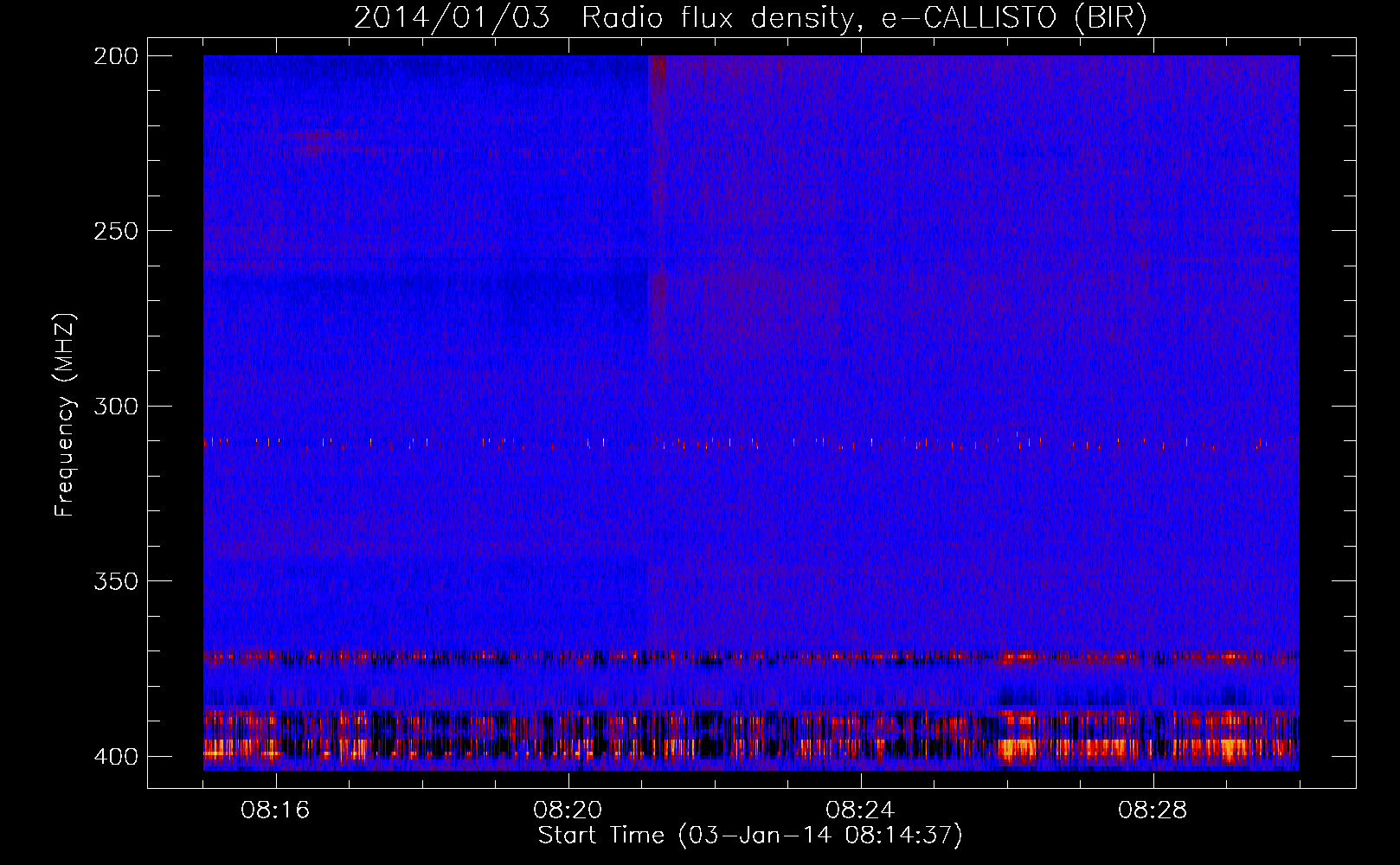Click the plot title '2014/01/03 Radio flux density'
This screenshot has width=1400, height=865.
click(x=750, y=17)
